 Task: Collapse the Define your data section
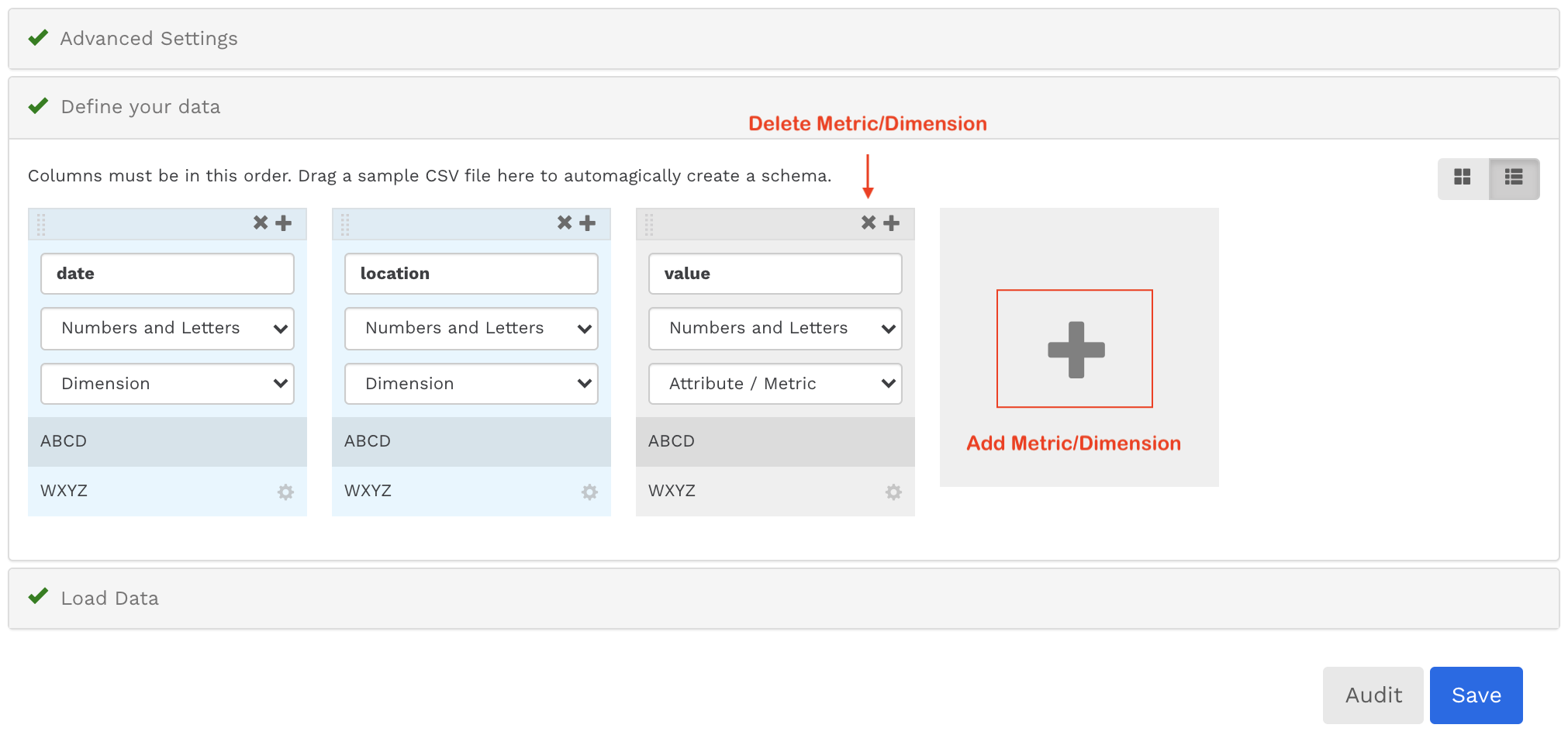coord(140,107)
